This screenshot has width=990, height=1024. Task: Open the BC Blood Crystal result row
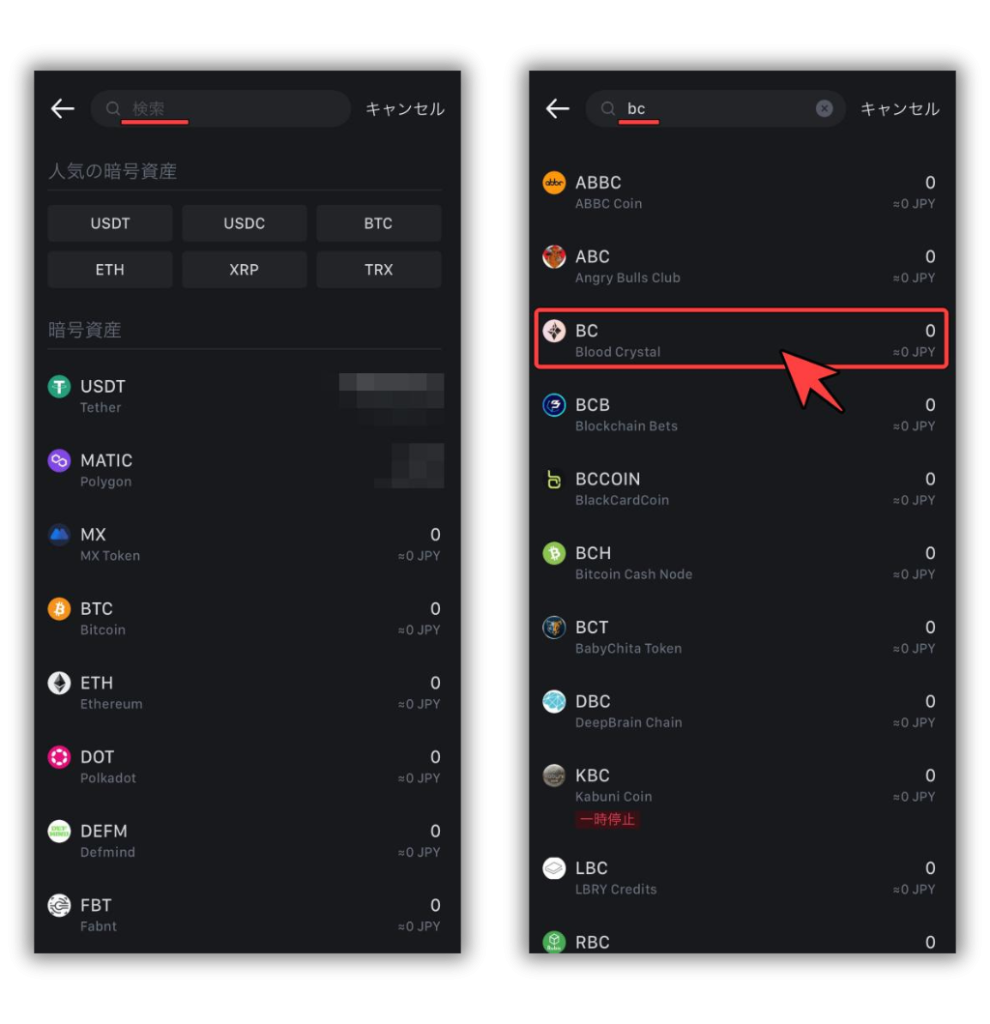741,339
